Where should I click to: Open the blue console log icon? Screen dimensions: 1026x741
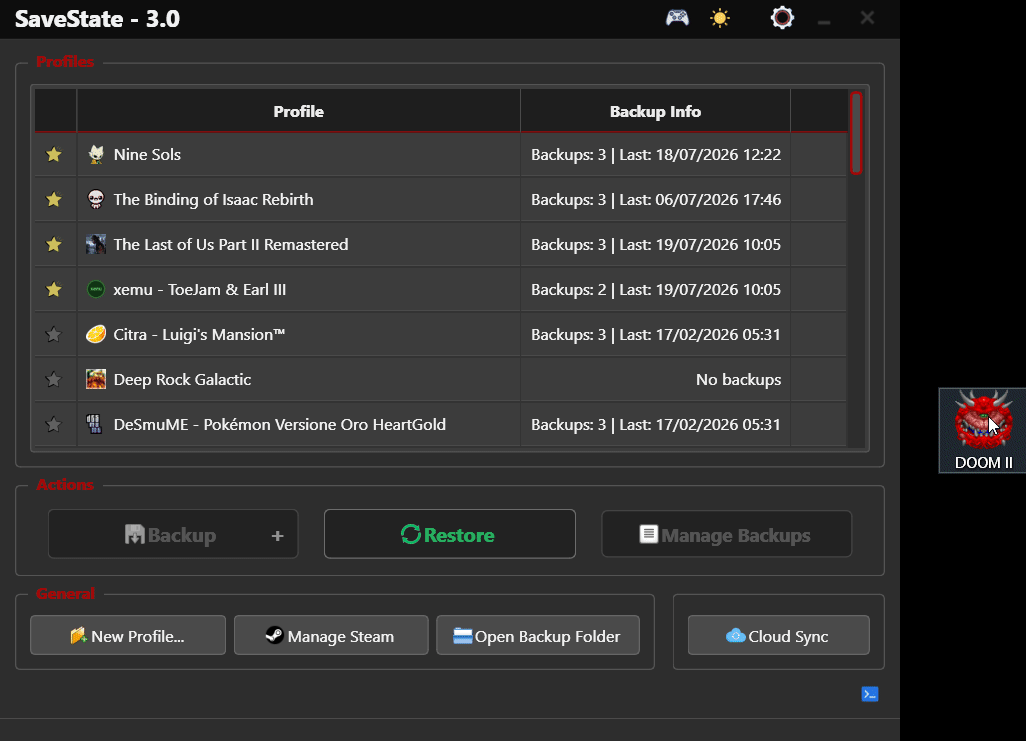click(x=870, y=694)
